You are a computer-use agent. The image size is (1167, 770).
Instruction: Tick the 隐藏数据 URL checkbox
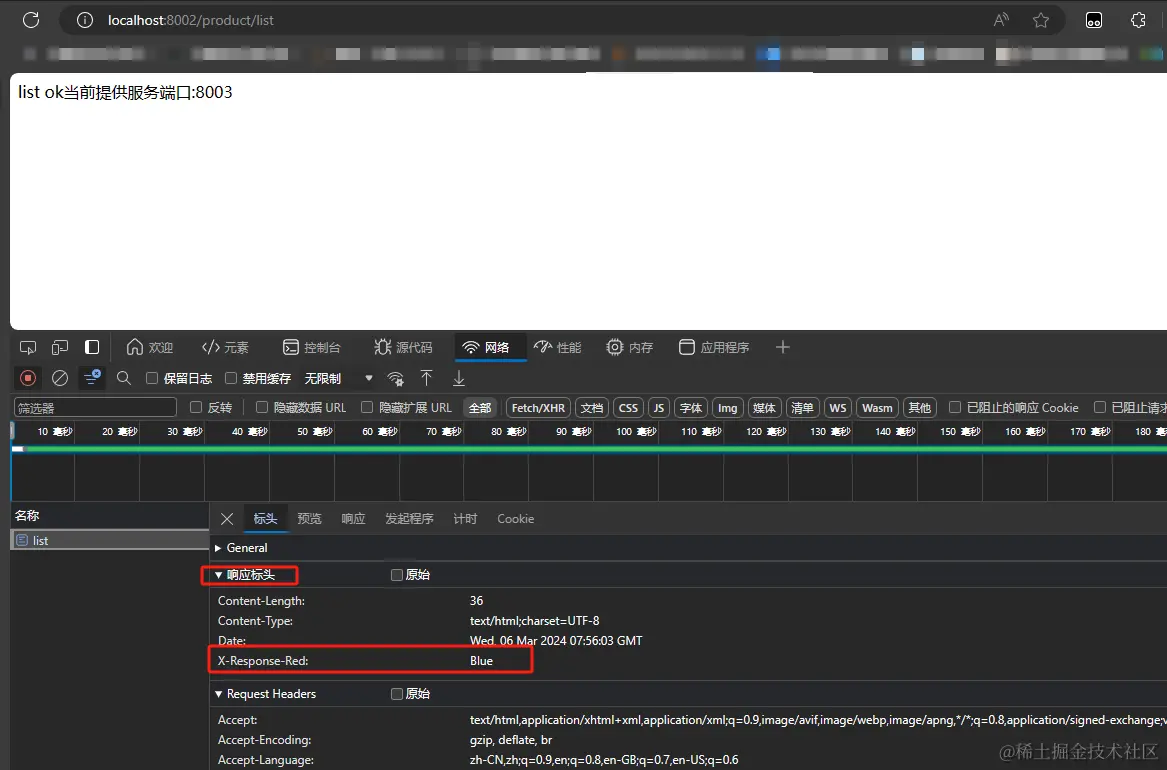coord(262,407)
